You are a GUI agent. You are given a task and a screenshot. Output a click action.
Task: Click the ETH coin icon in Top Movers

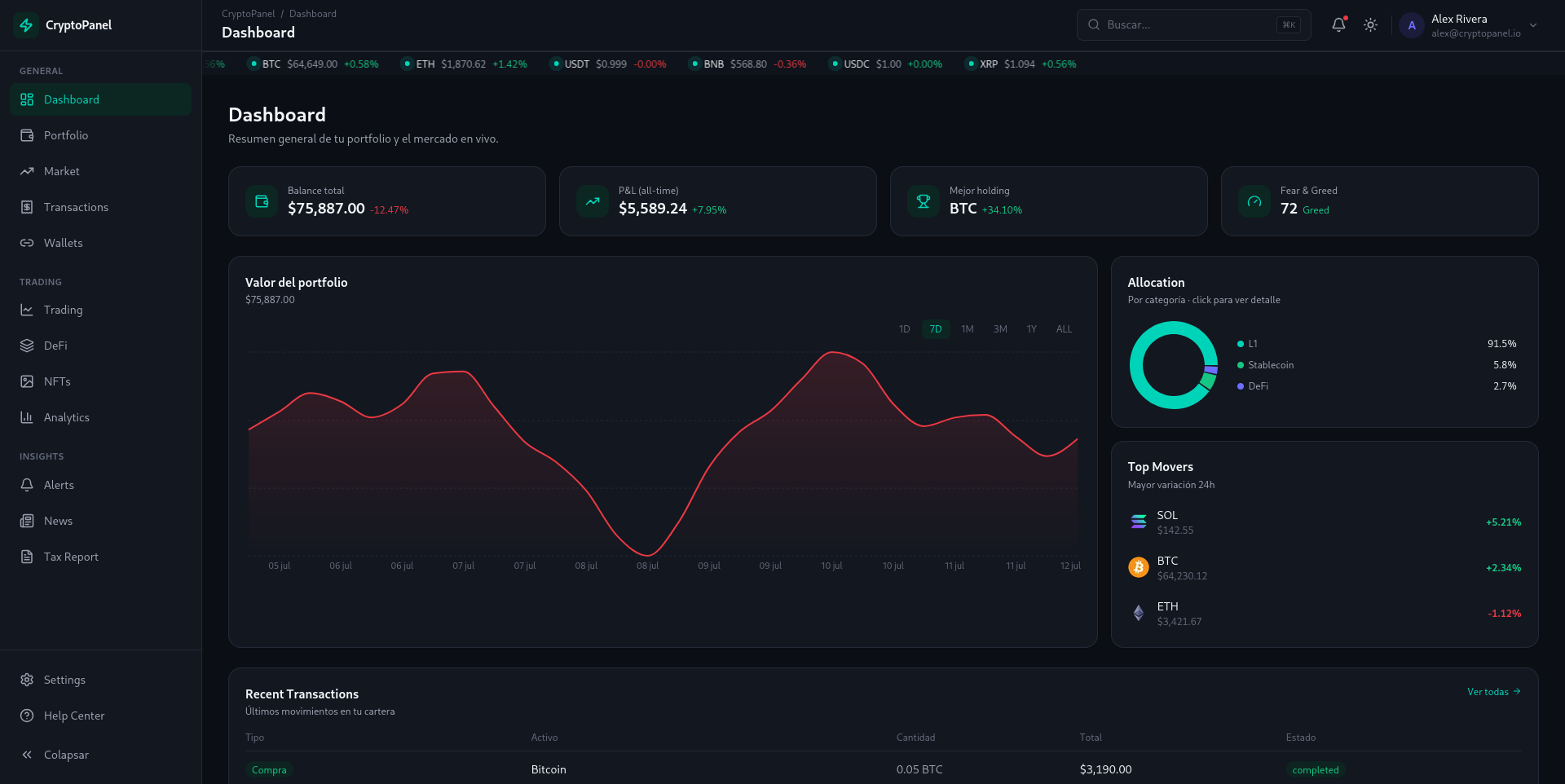click(1139, 613)
